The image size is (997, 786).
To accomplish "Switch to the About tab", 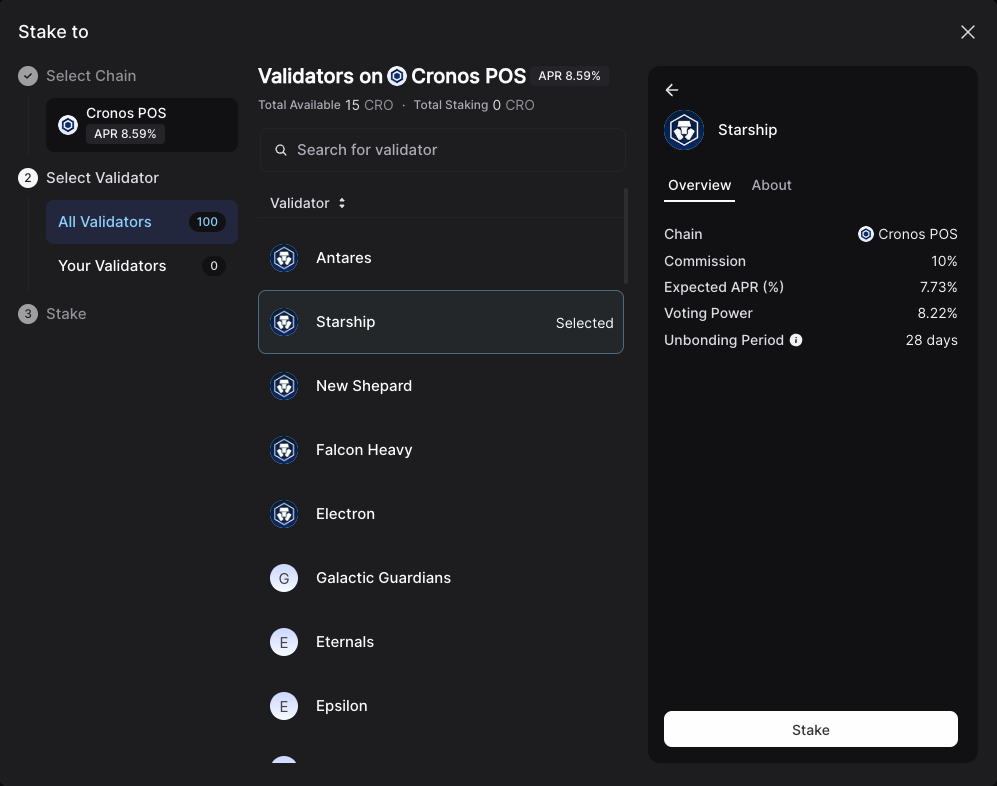I will click(x=771, y=185).
